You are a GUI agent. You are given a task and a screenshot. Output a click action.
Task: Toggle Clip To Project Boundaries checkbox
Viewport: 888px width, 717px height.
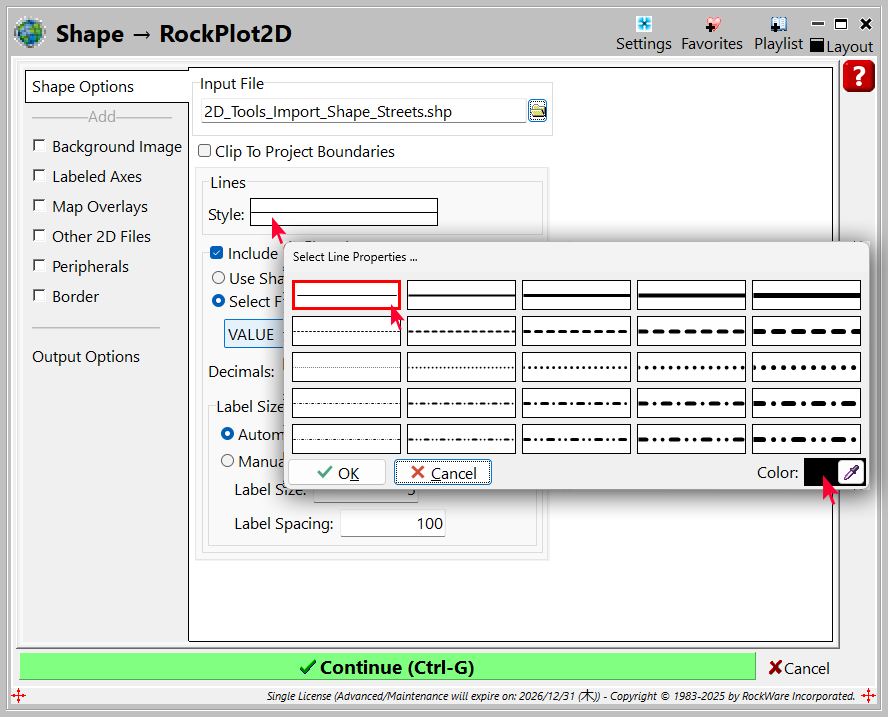pyautogui.click(x=204, y=152)
